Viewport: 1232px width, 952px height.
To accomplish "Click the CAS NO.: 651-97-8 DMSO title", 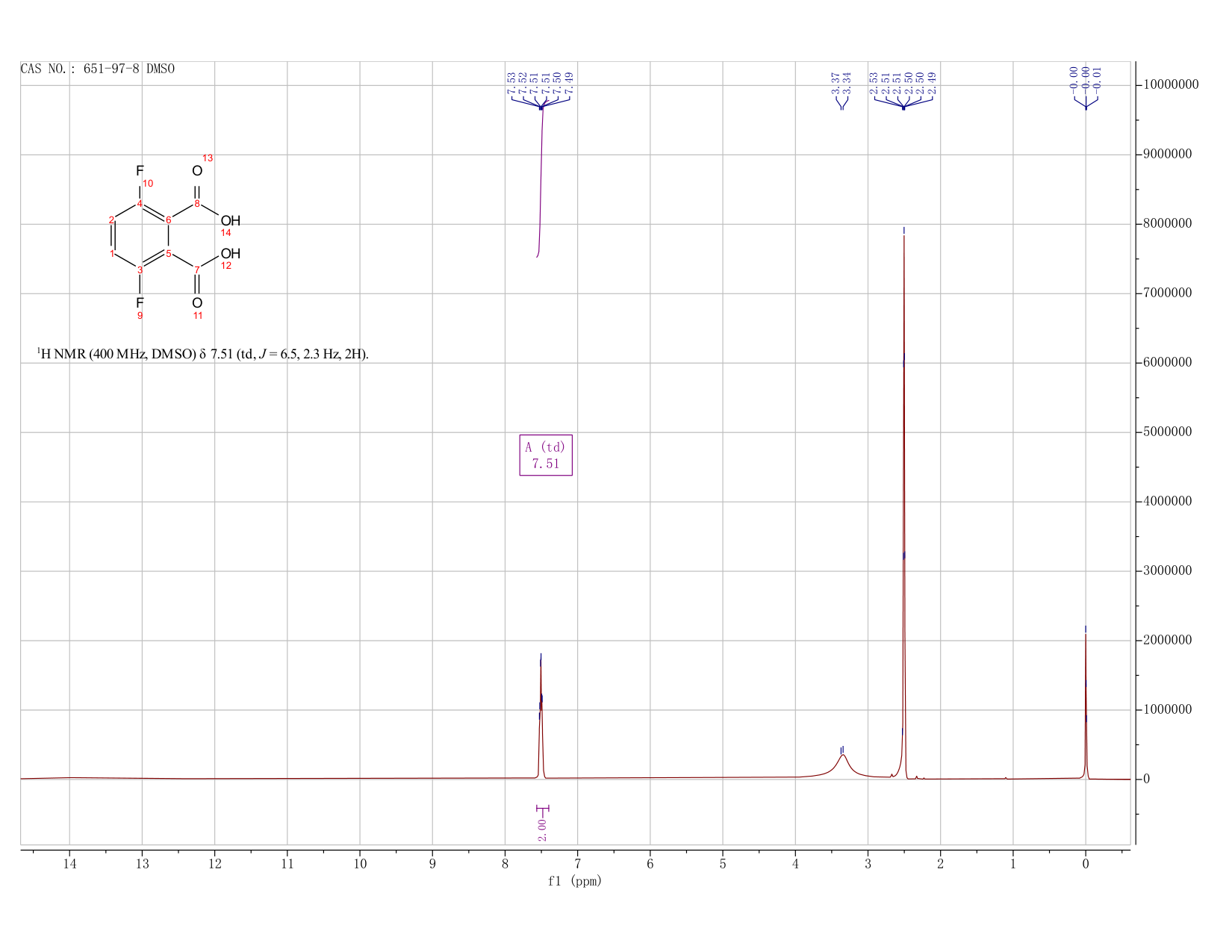I will (98, 69).
